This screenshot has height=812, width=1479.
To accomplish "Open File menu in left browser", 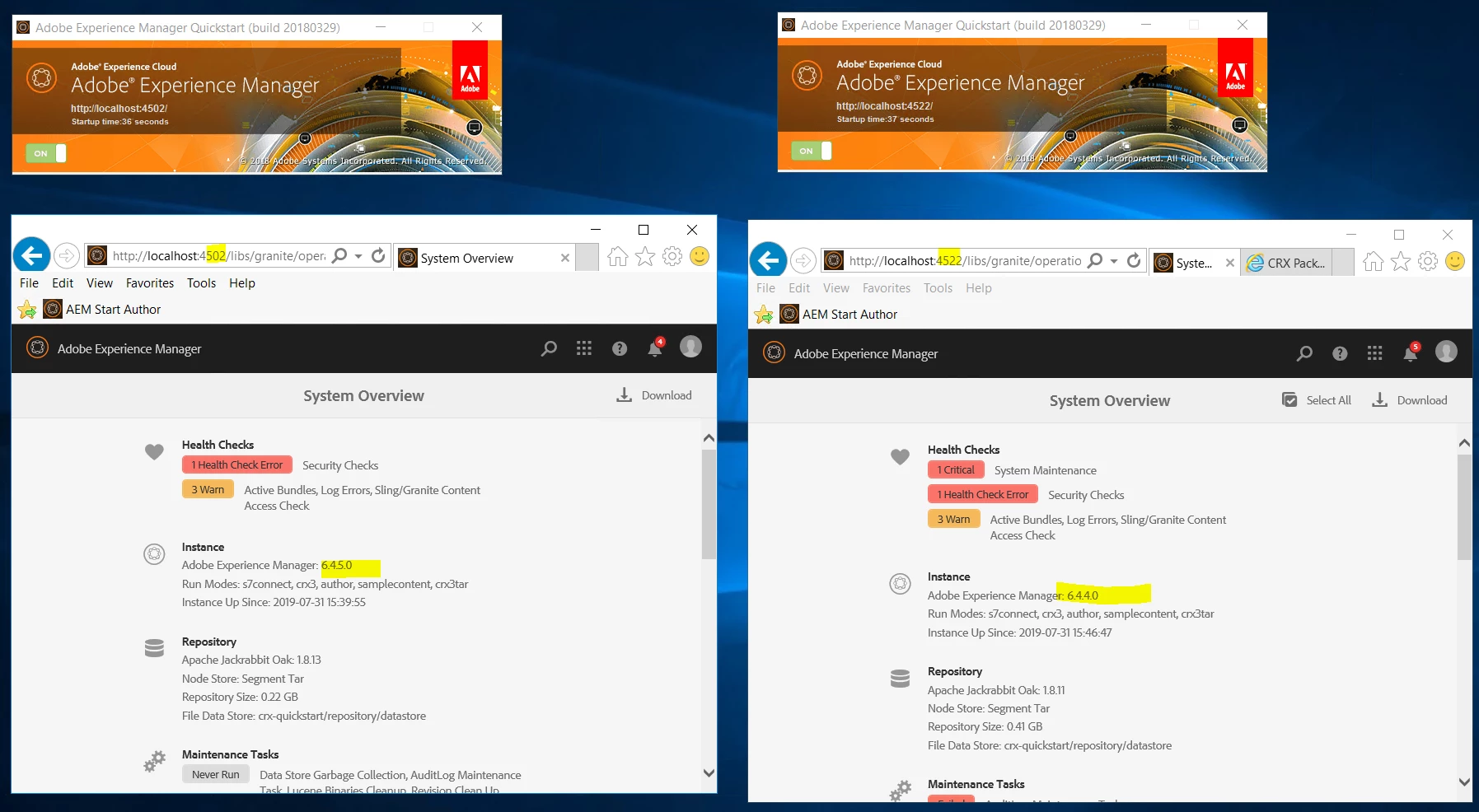I will click(29, 283).
